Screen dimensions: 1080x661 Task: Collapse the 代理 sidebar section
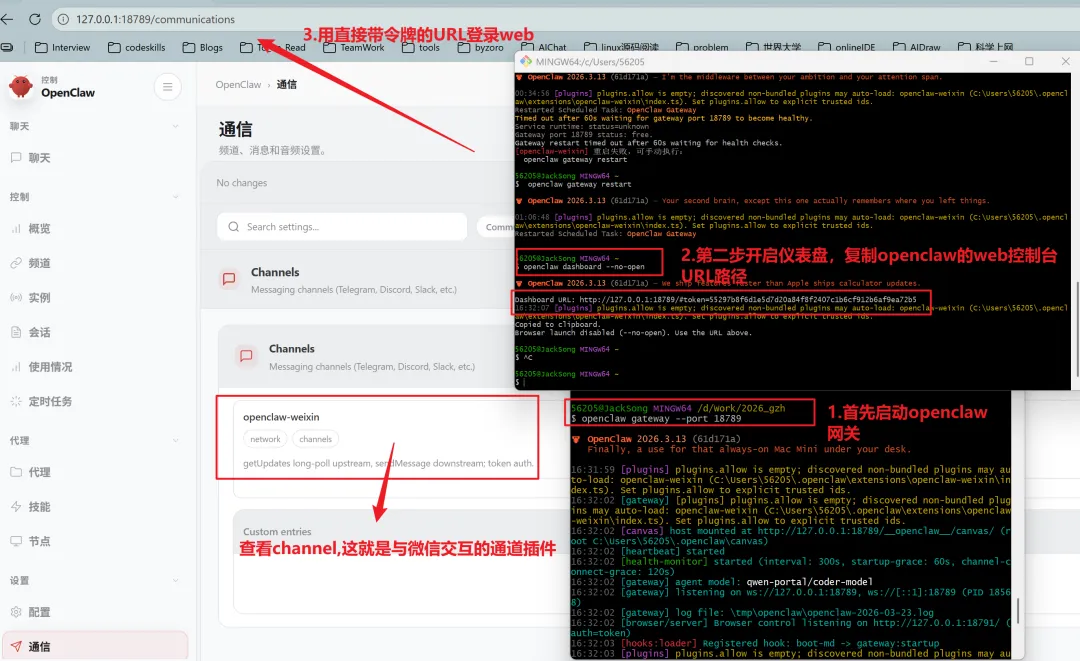[x=176, y=441]
